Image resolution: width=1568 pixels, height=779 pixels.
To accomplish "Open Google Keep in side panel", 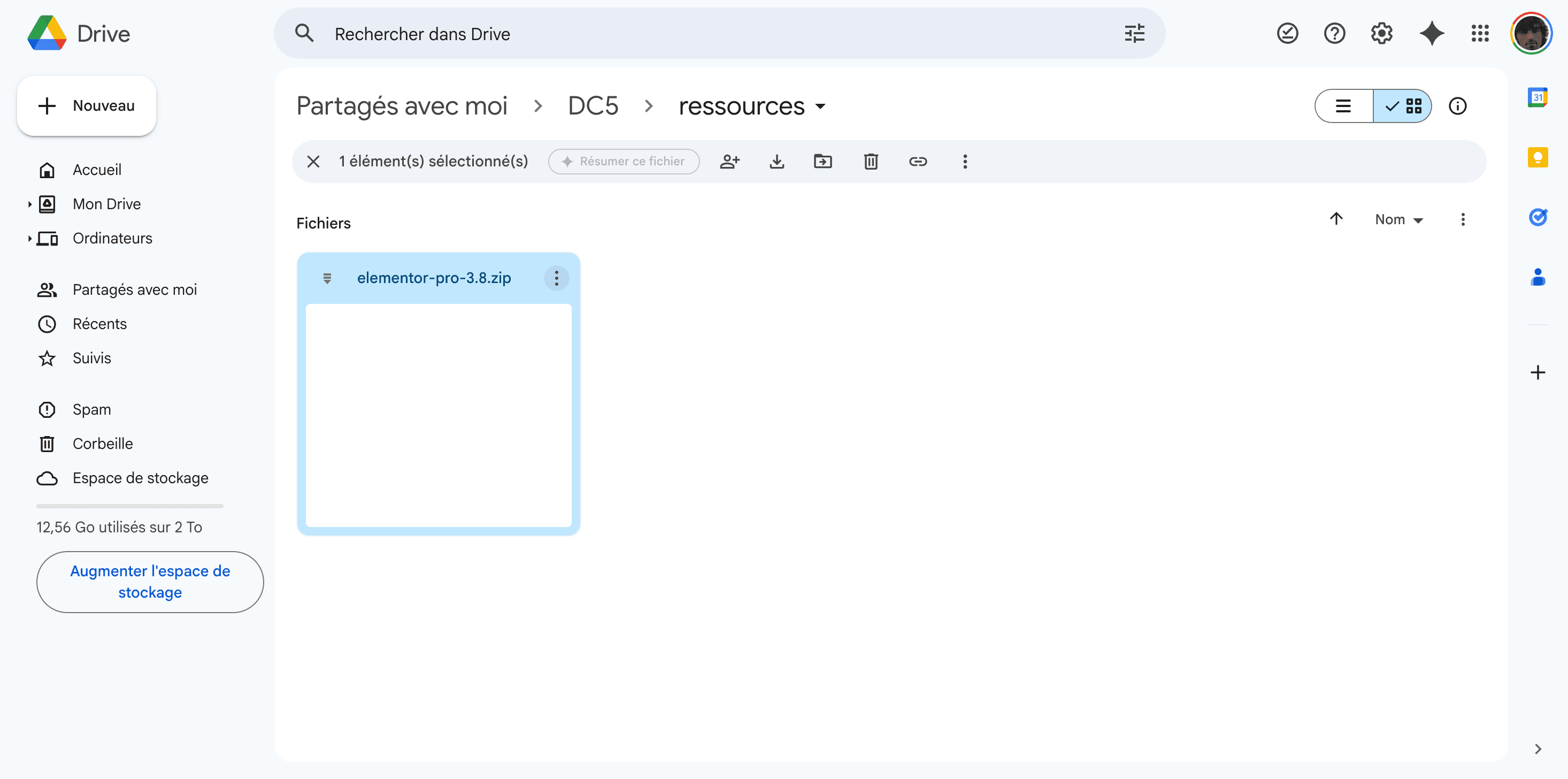I will pyautogui.click(x=1538, y=158).
